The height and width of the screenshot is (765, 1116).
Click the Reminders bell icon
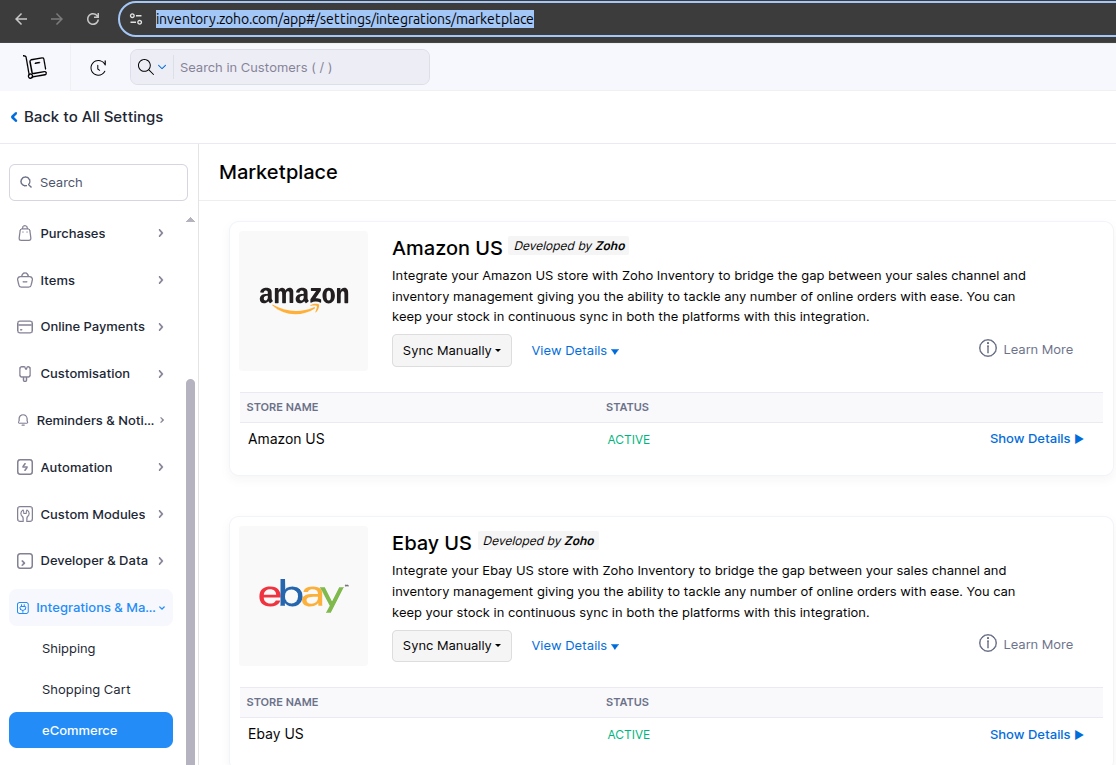(x=23, y=421)
